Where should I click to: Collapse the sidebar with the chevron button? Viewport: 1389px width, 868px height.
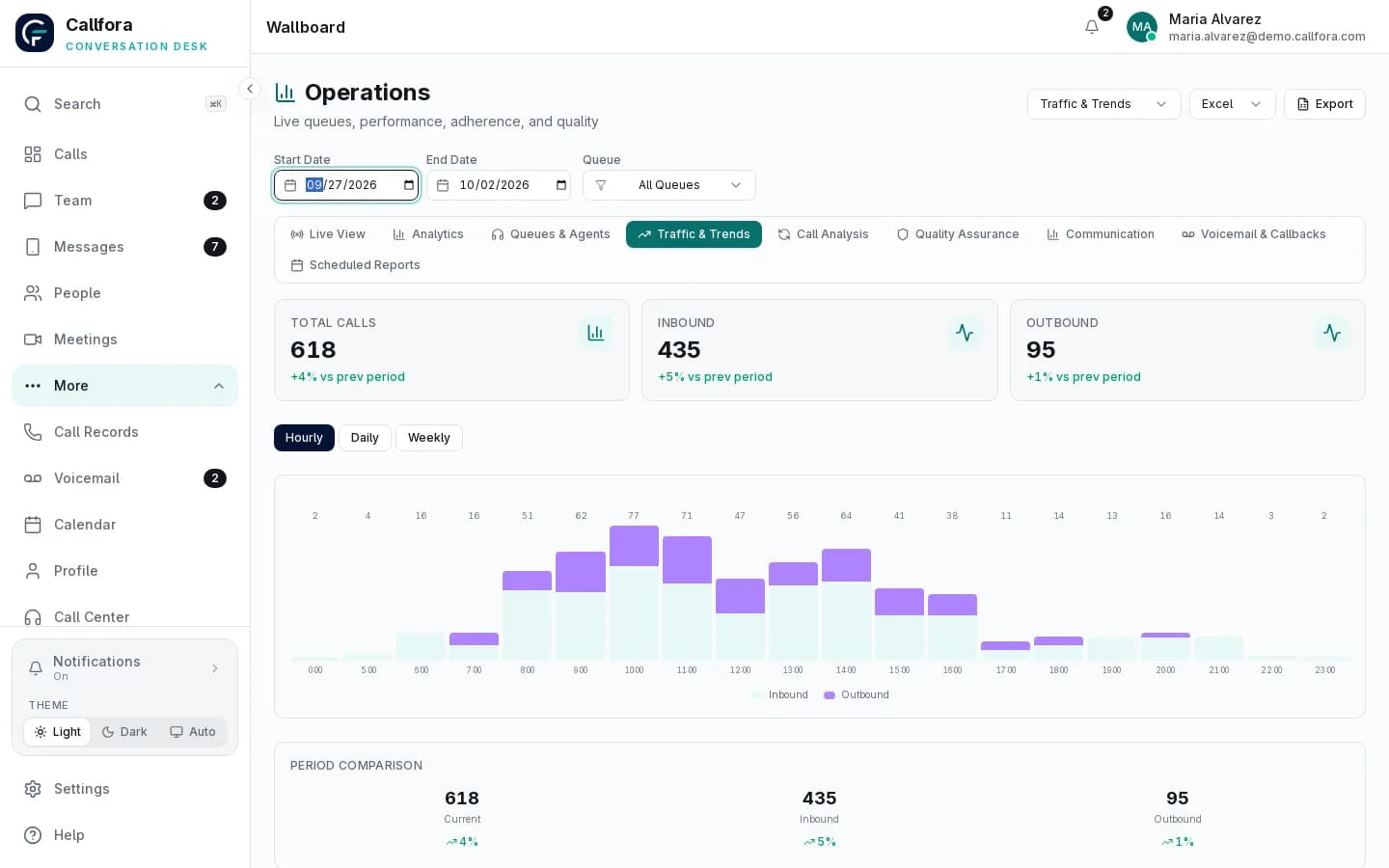coord(250,89)
